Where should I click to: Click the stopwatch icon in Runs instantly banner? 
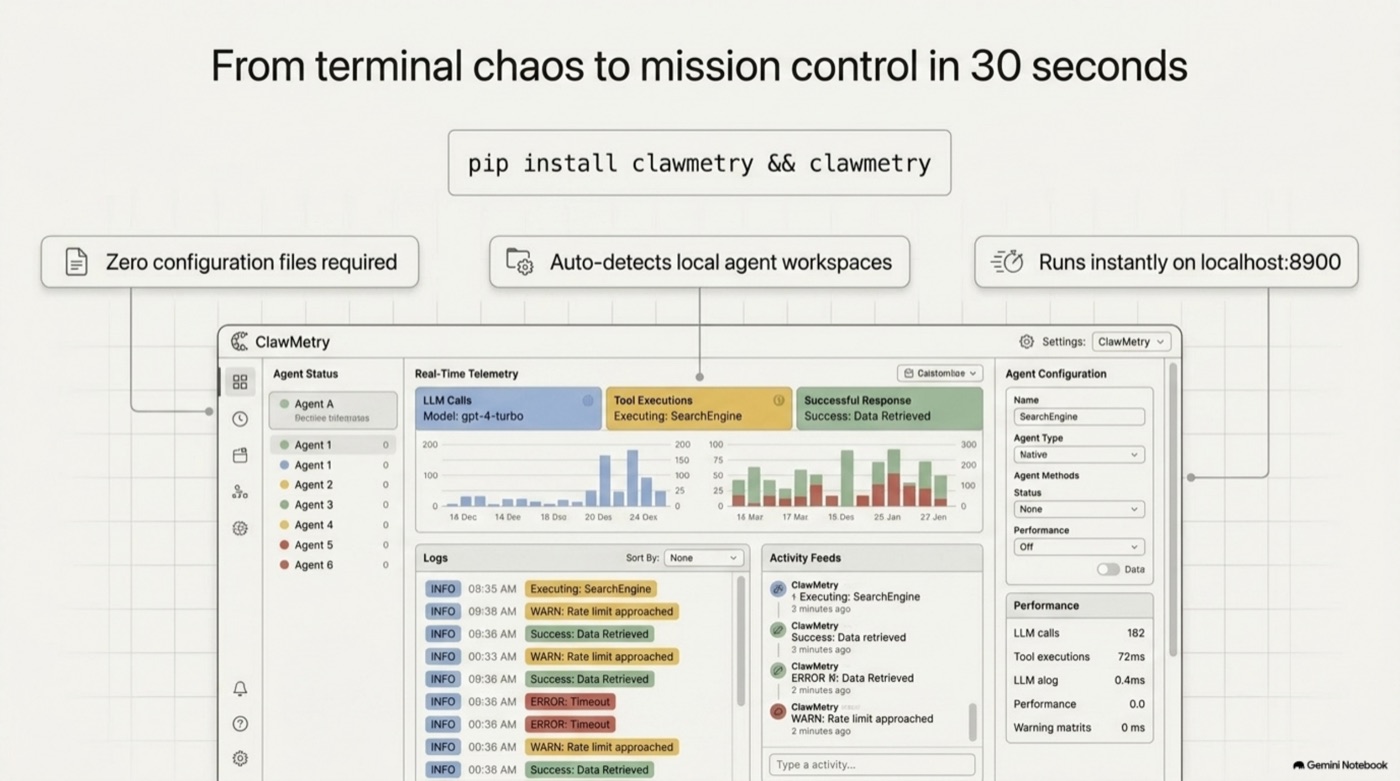(x=1007, y=262)
